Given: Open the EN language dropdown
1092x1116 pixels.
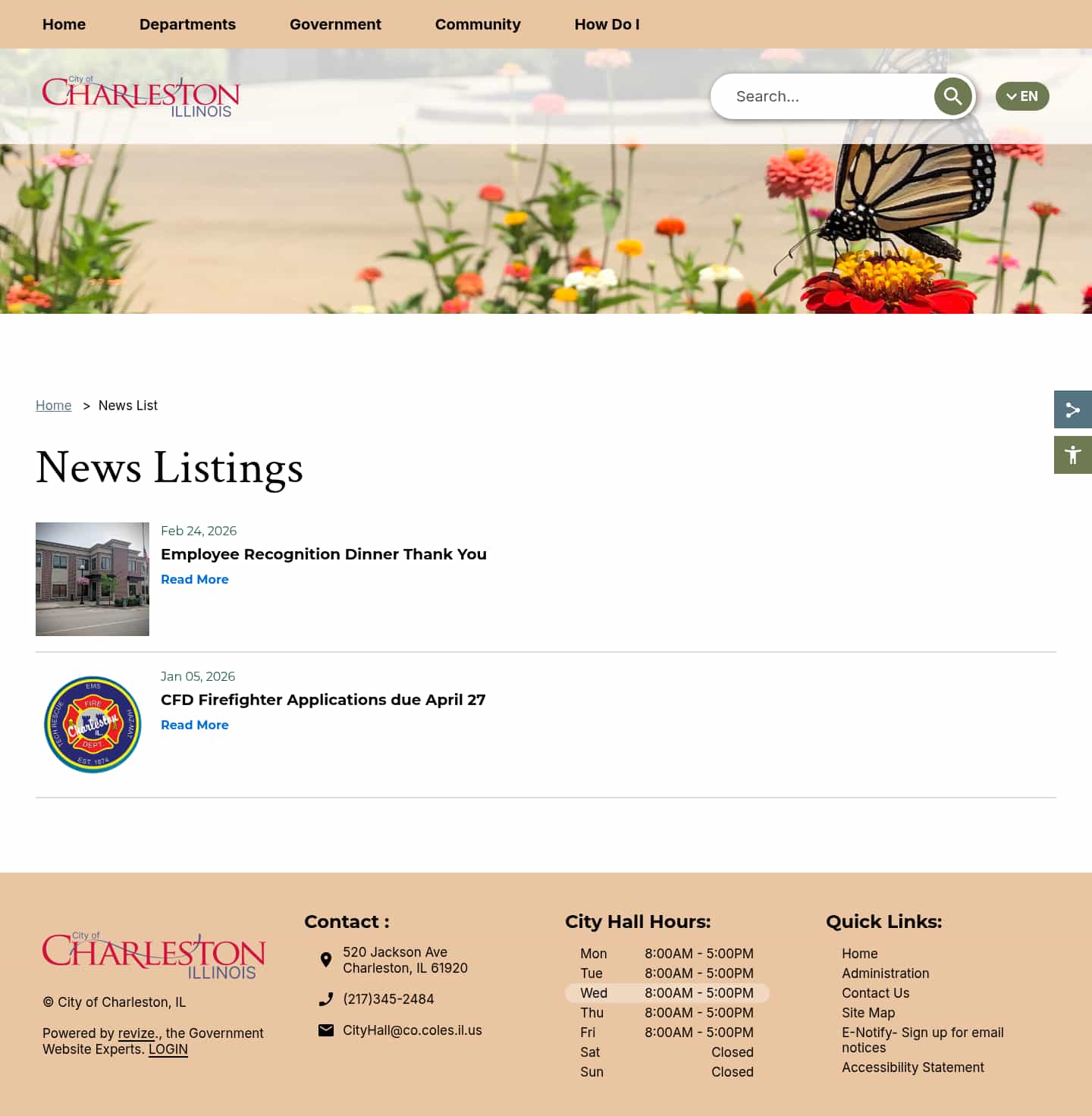Looking at the screenshot, I should pos(1021,96).
